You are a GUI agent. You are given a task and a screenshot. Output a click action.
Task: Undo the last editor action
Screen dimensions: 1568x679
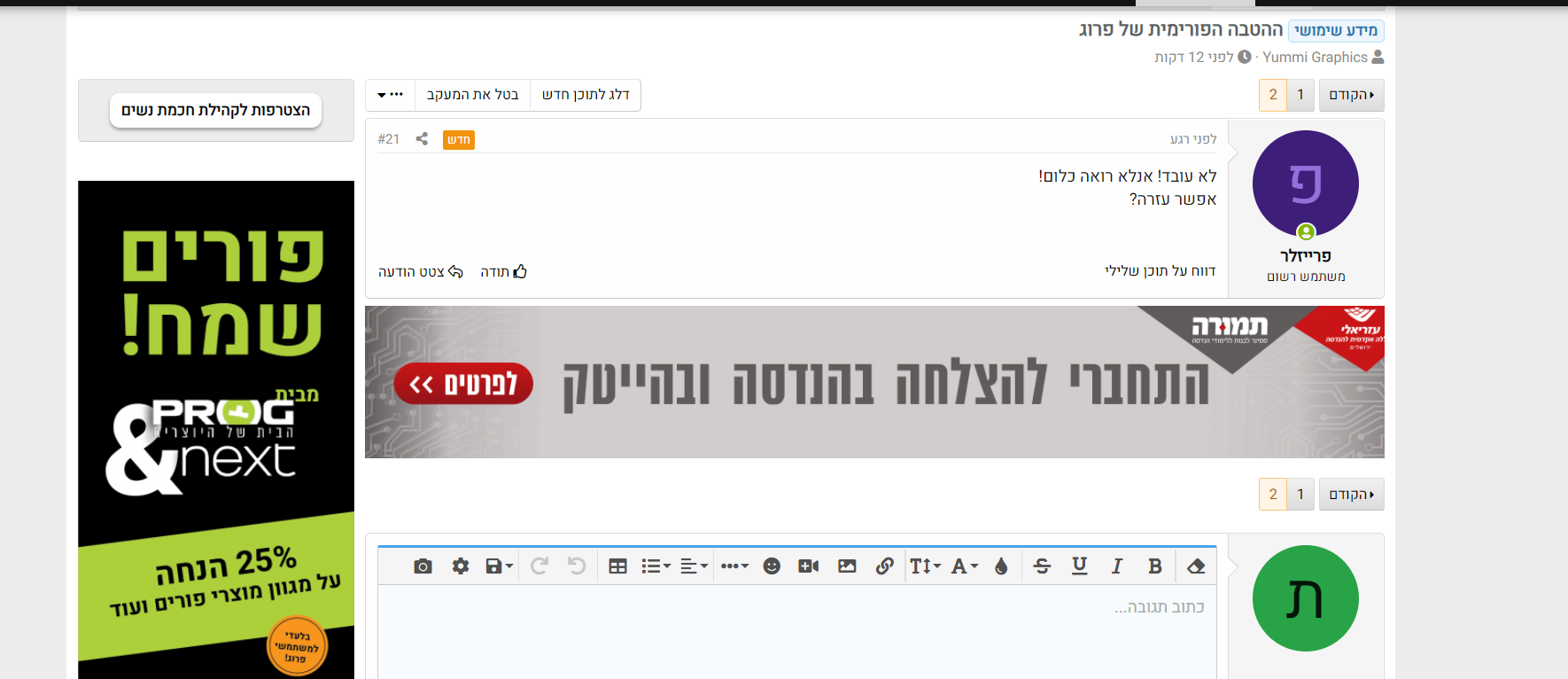(577, 566)
